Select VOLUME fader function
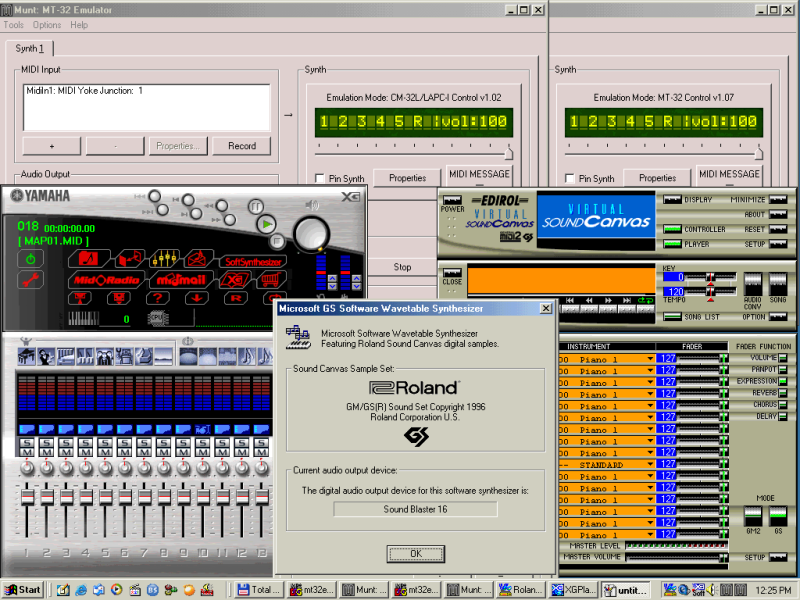This screenshot has width=800, height=600. coord(783,358)
